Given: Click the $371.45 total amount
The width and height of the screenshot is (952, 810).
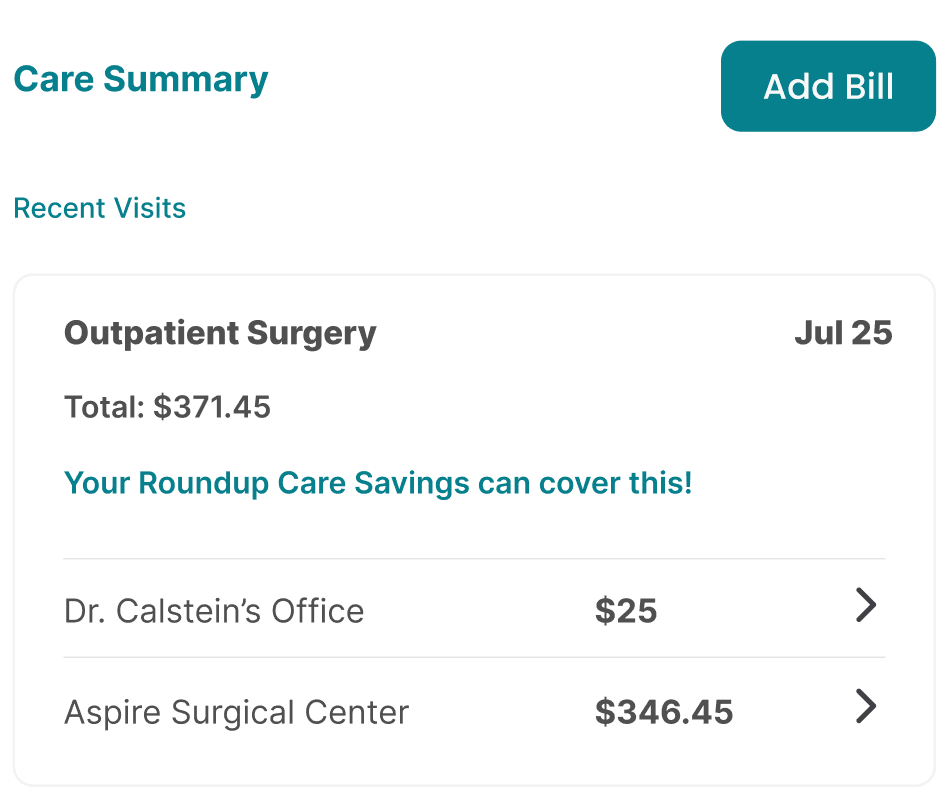Looking at the screenshot, I should pyautogui.click(x=212, y=407).
